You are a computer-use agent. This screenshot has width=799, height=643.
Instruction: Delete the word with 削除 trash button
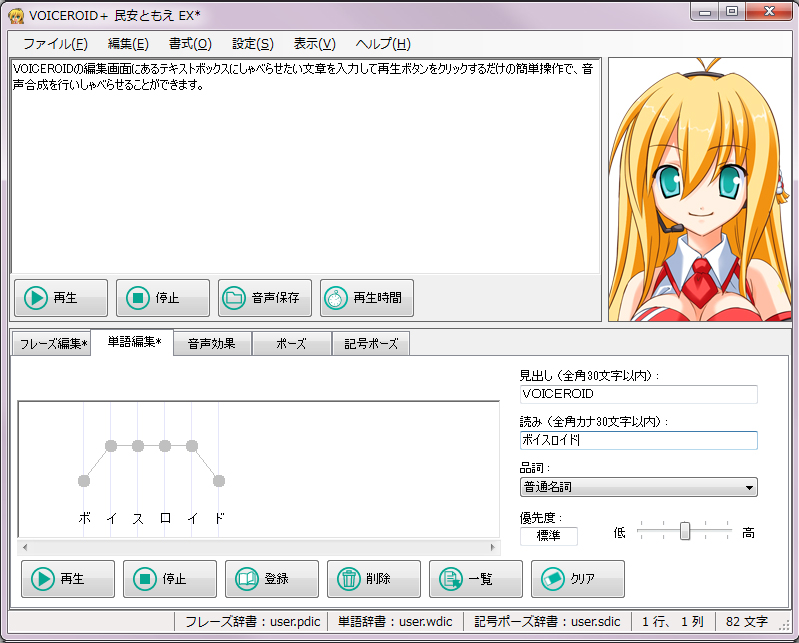point(374,579)
